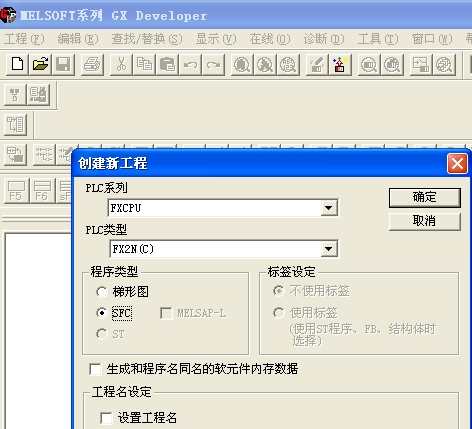Click the 取消 cancel button
Screen dimensions: 472x429
pos(425,221)
